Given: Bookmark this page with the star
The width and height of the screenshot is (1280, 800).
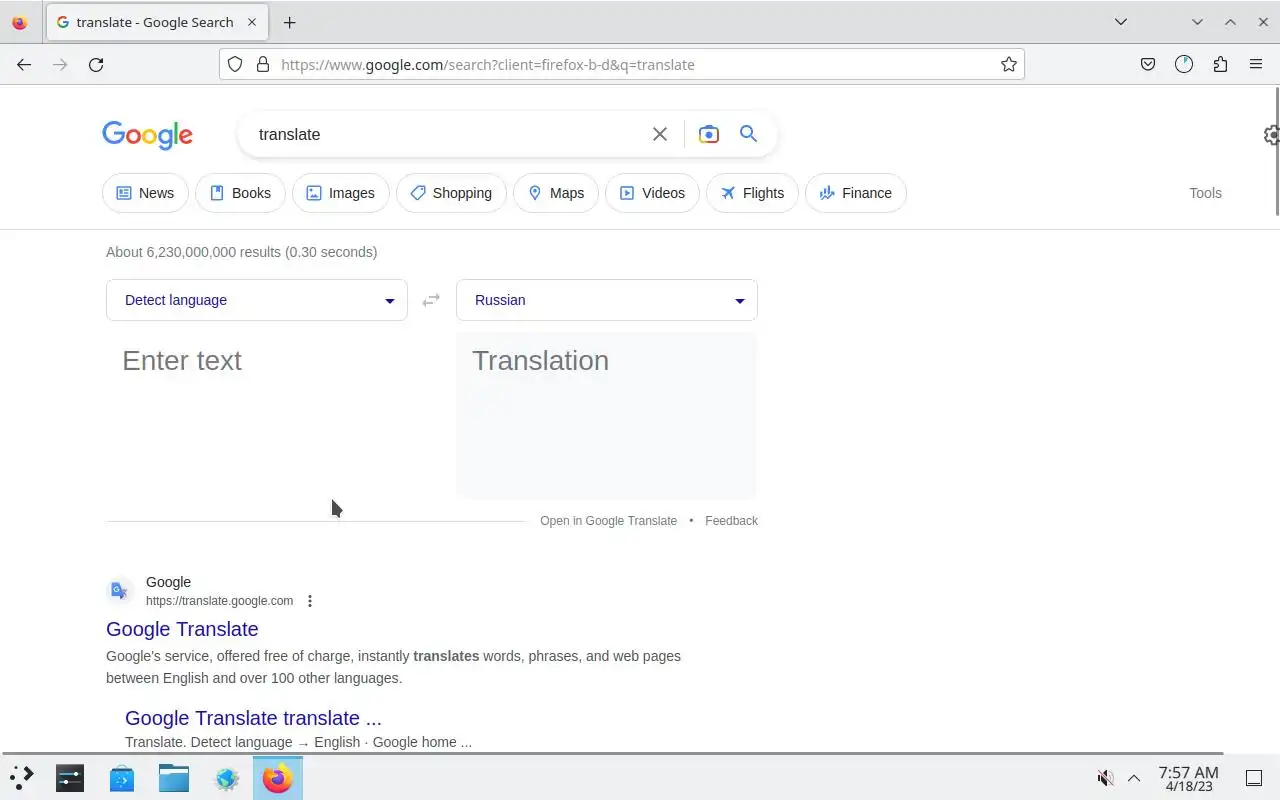Looking at the screenshot, I should [x=1009, y=64].
